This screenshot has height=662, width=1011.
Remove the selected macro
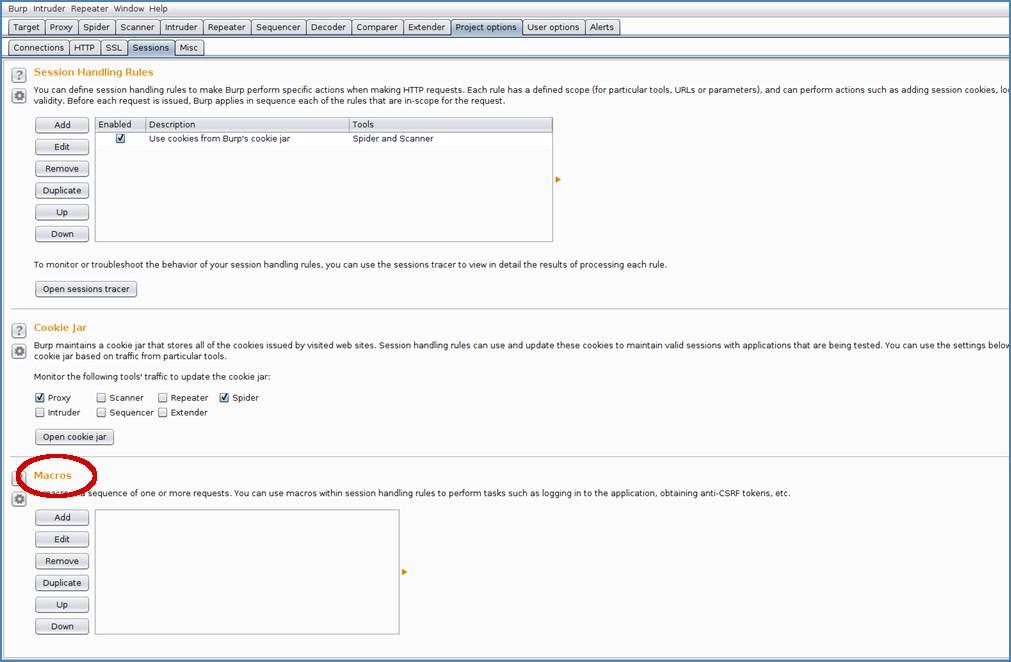pyautogui.click(x=62, y=561)
